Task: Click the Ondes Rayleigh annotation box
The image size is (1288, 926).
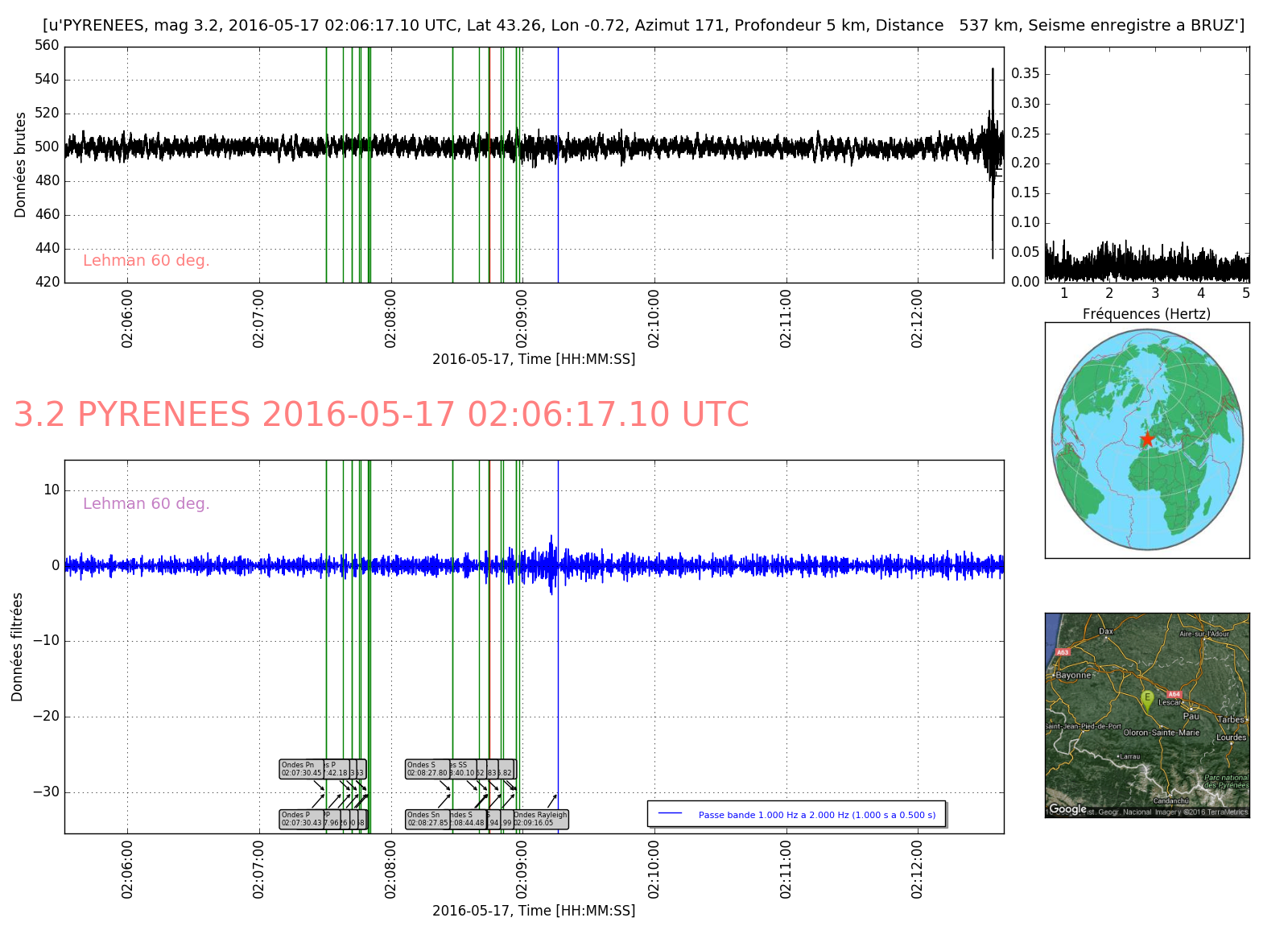Action: 541,819
